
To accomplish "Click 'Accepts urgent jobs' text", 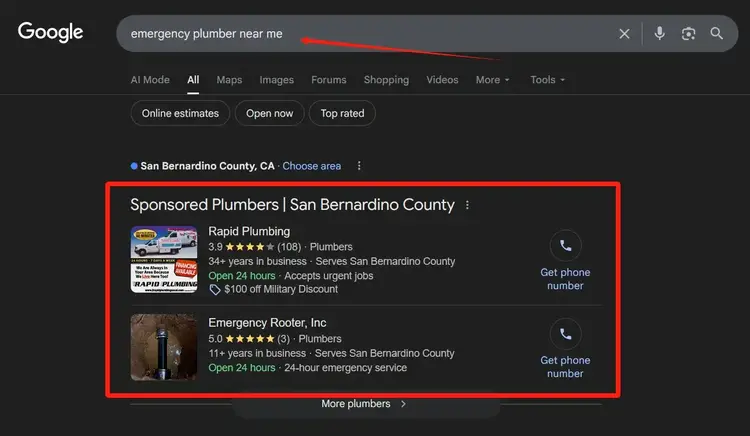I will [x=329, y=276].
